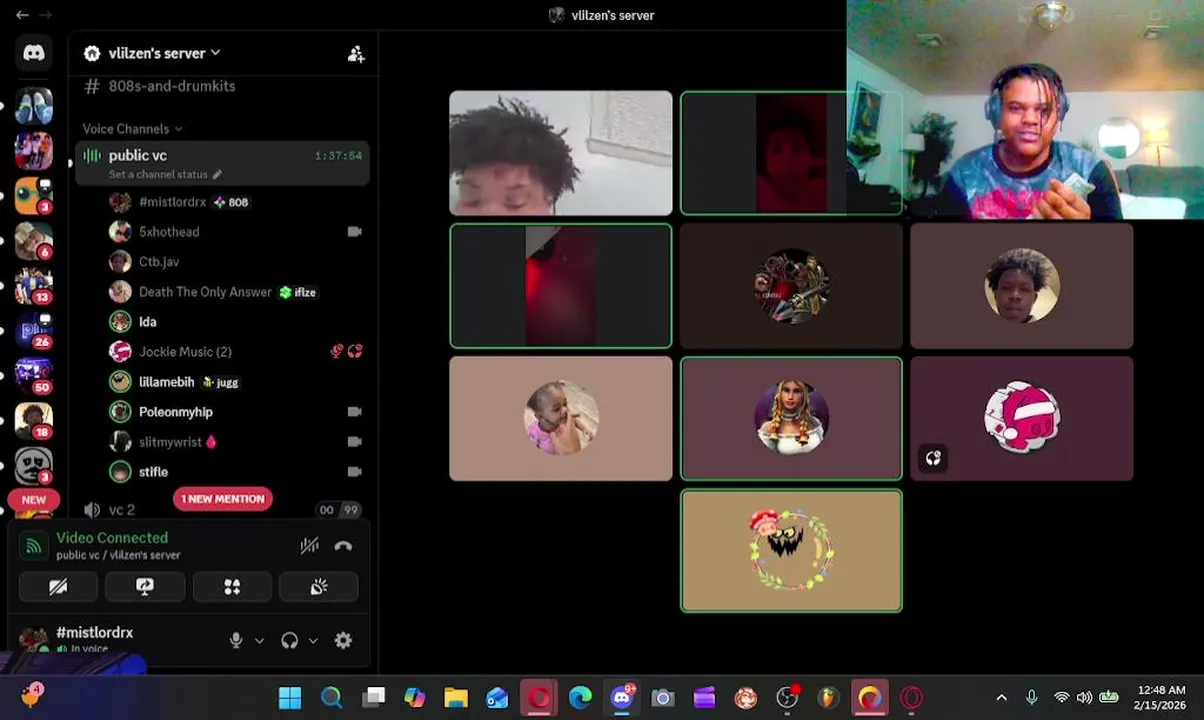Click camera icon next to stifle
This screenshot has width=1204, height=720.
click(x=354, y=472)
